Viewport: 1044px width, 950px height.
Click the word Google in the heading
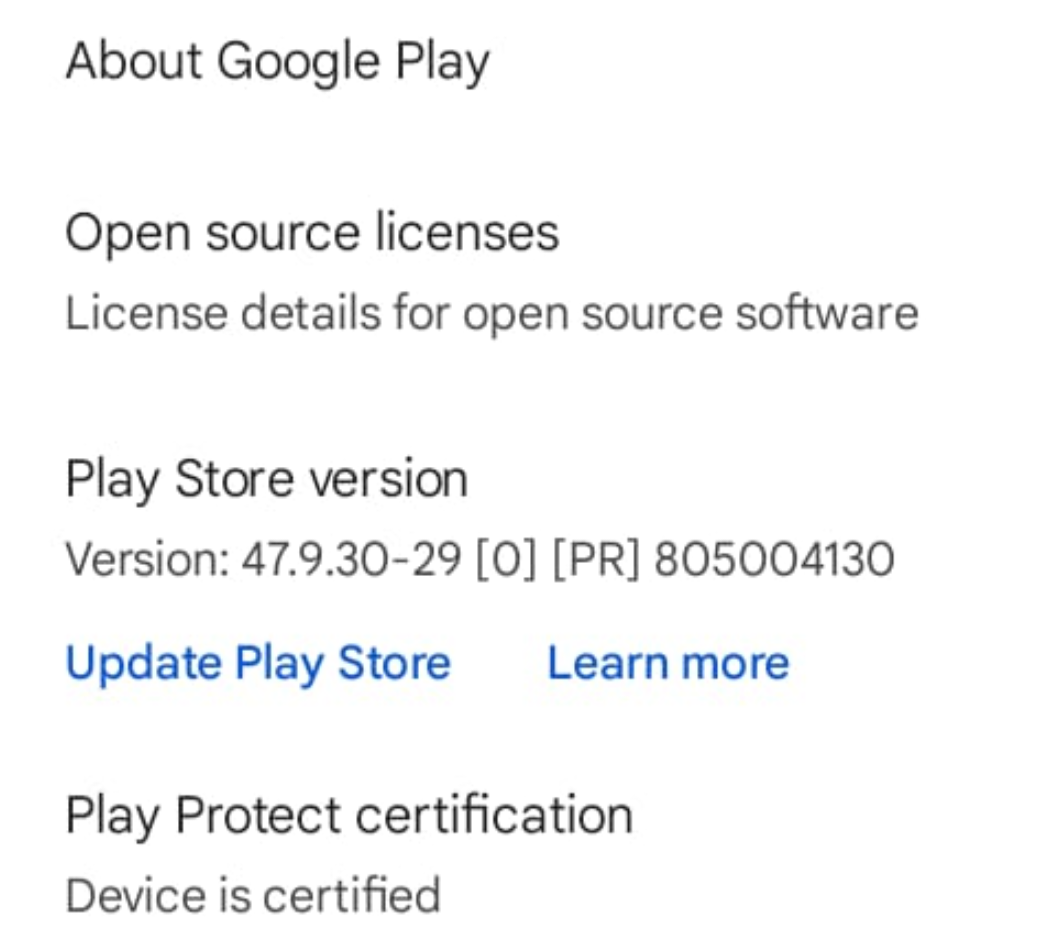(x=298, y=62)
